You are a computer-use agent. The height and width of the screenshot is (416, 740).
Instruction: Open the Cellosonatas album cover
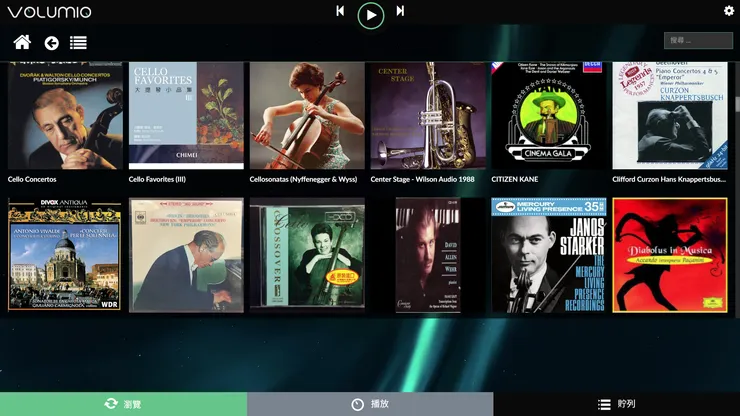tap(307, 116)
